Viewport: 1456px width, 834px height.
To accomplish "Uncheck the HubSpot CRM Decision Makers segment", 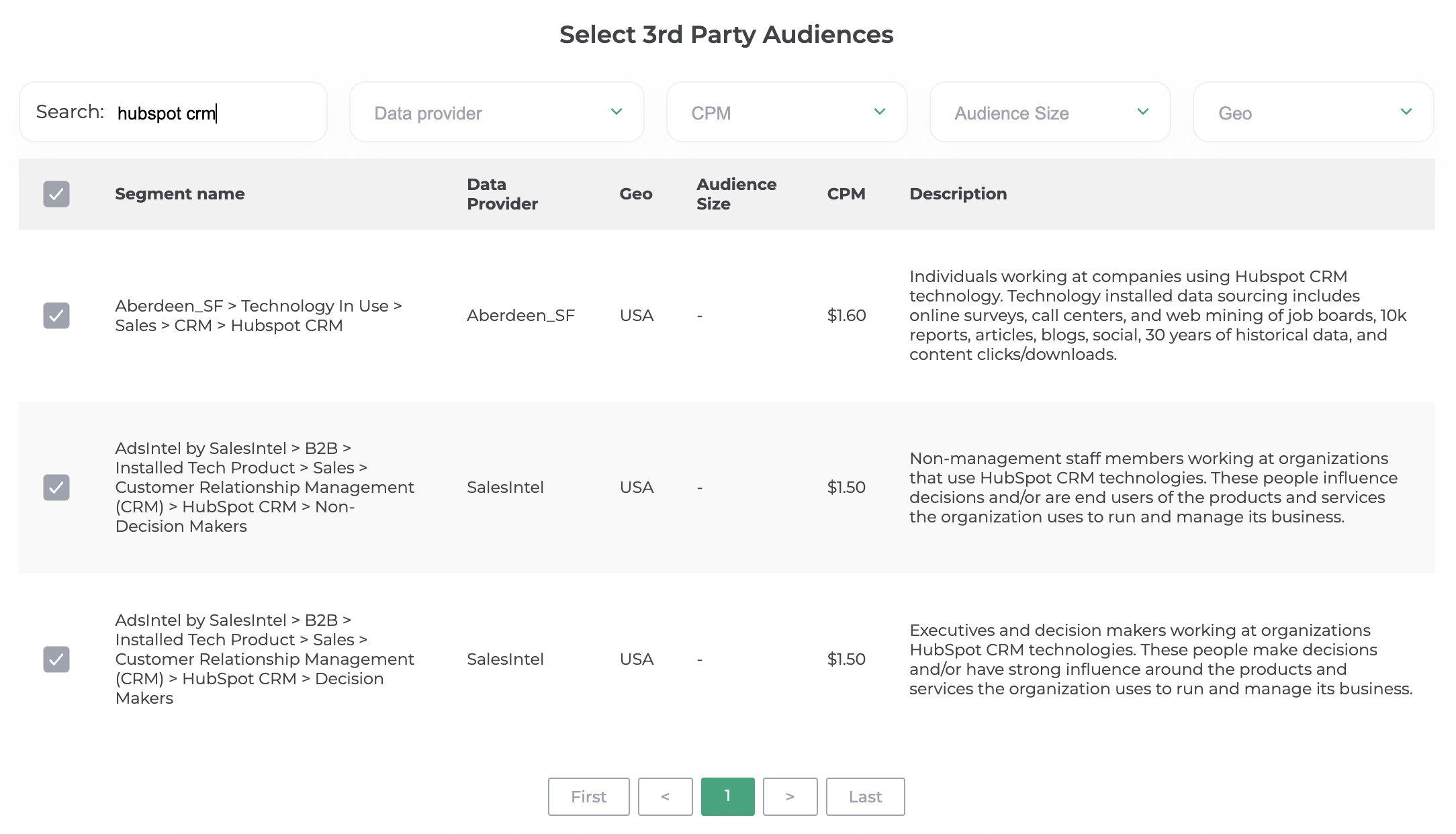I will [56, 659].
